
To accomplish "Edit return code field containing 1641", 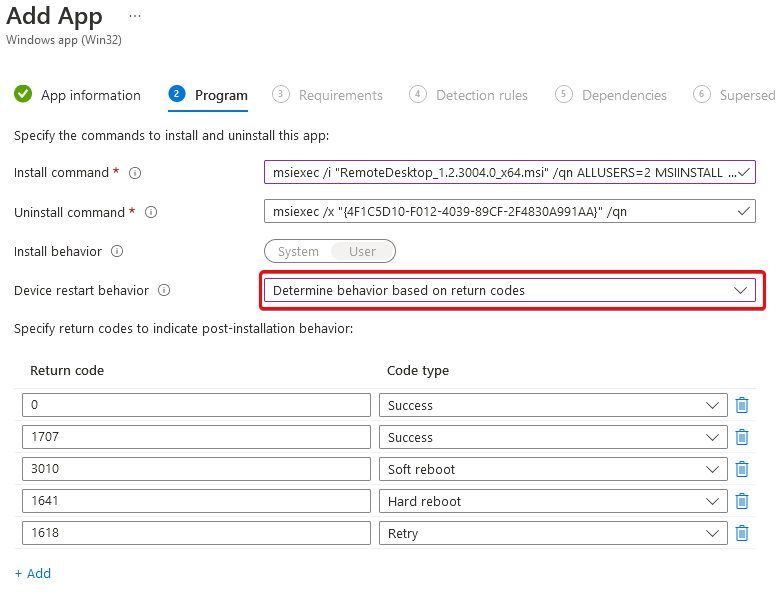I will coord(196,501).
